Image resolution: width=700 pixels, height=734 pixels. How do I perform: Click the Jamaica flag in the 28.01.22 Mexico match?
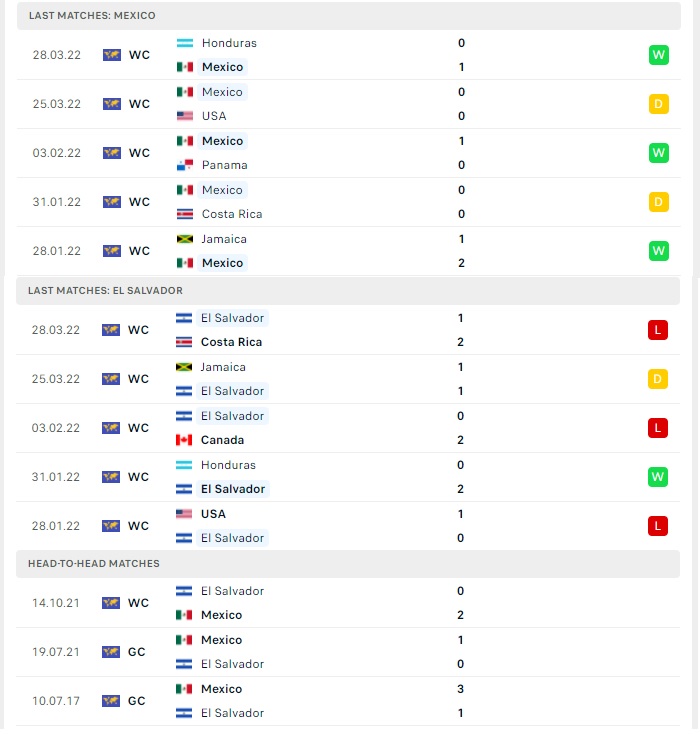[x=185, y=239]
